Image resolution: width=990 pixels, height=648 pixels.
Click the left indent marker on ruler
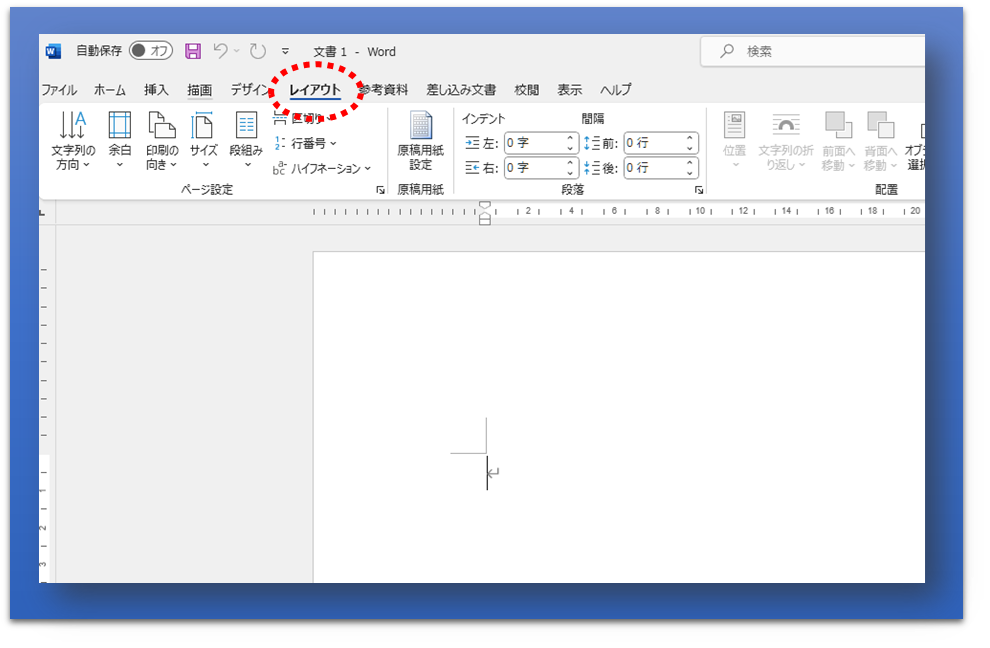click(x=484, y=220)
